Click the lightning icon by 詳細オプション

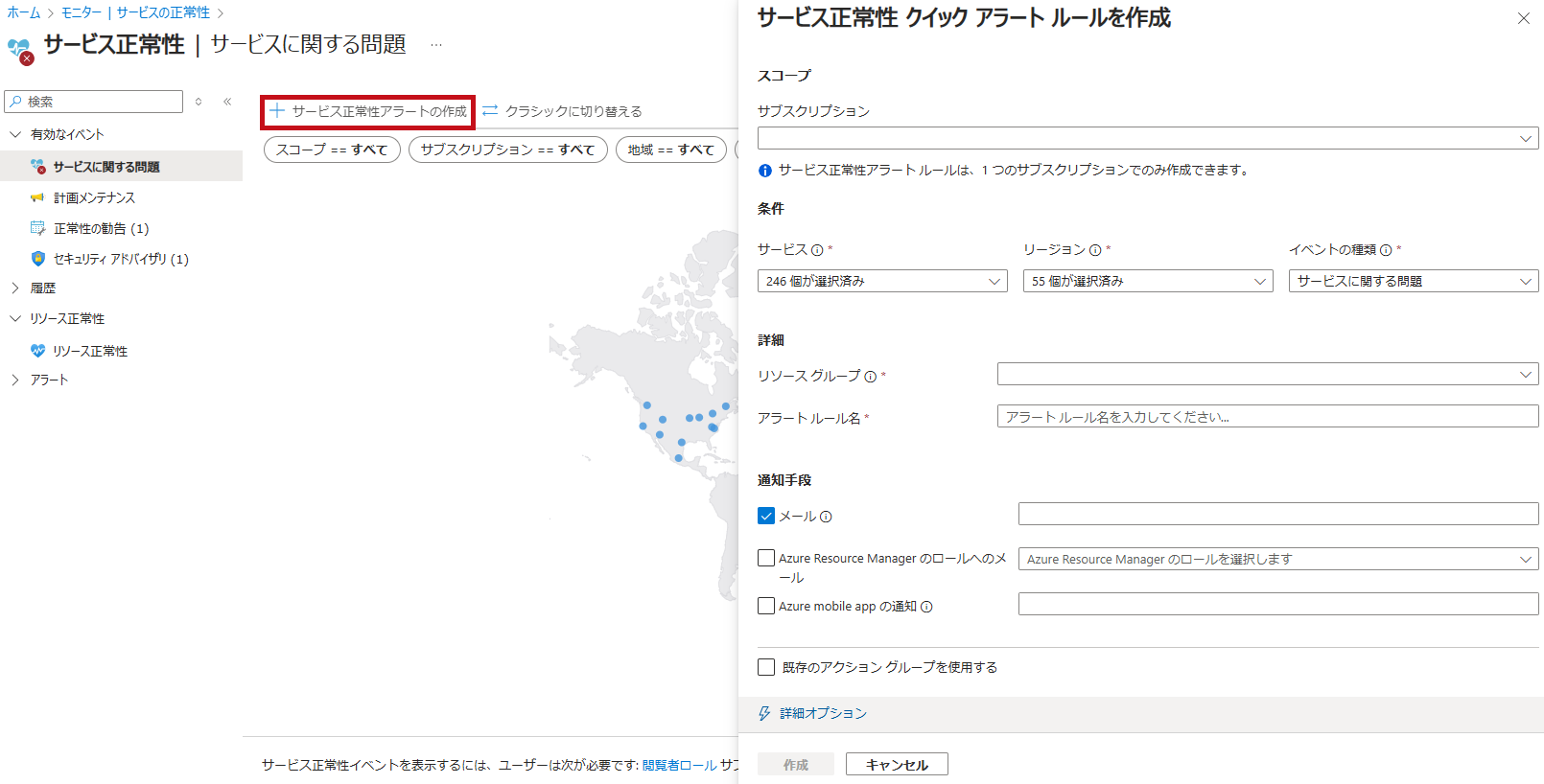(x=764, y=713)
